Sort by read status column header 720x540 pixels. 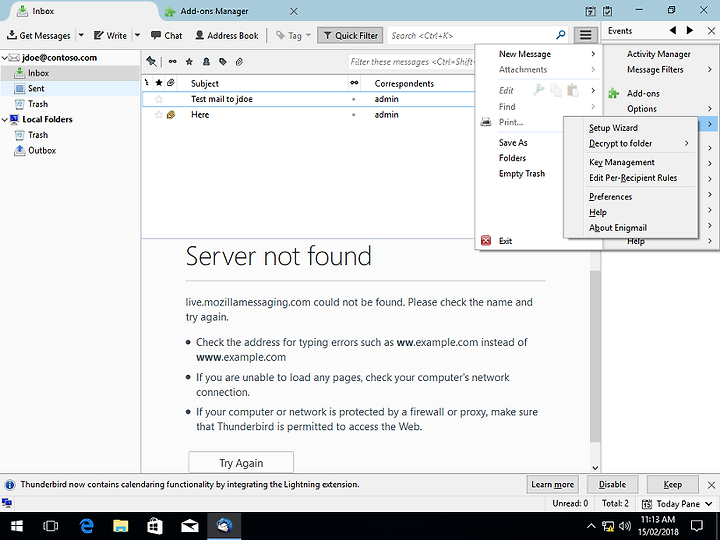pos(354,83)
